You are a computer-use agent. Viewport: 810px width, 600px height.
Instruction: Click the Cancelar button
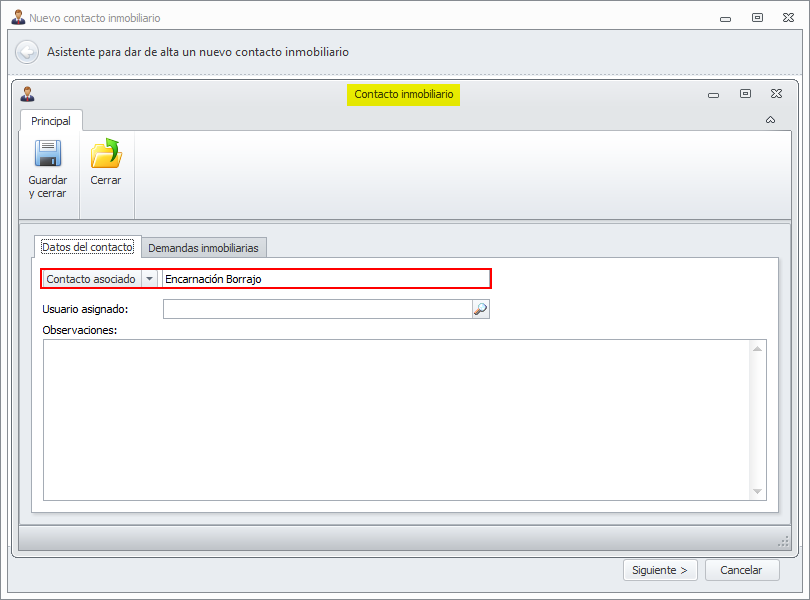coord(741,570)
